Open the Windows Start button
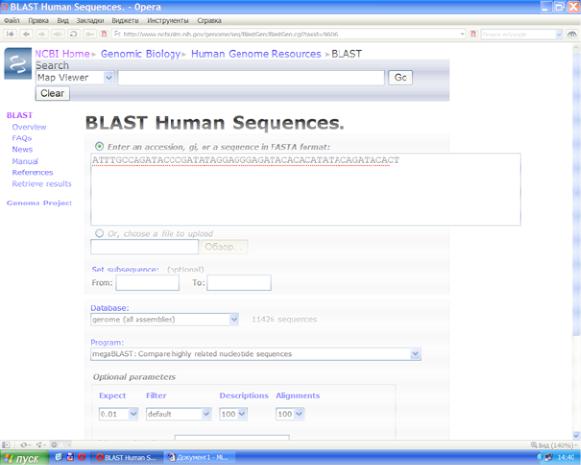 click(24, 458)
